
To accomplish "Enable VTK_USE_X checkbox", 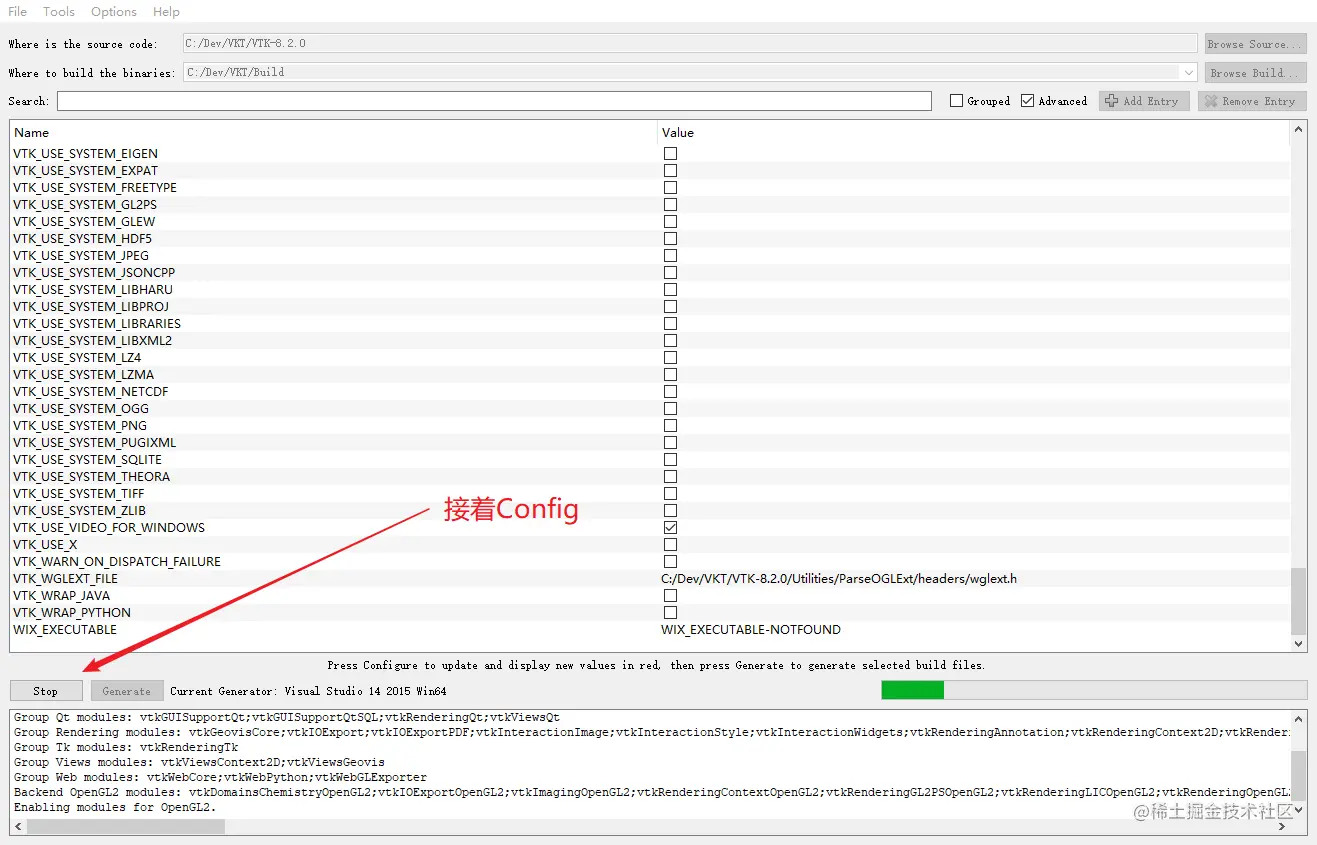I will [670, 545].
